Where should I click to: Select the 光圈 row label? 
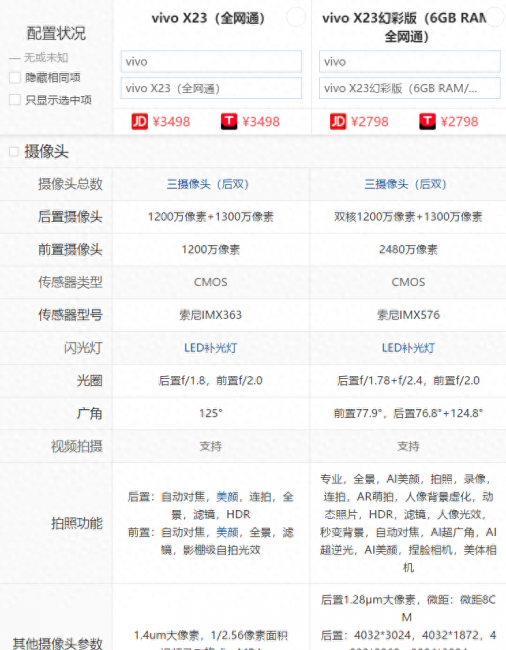click(90, 381)
